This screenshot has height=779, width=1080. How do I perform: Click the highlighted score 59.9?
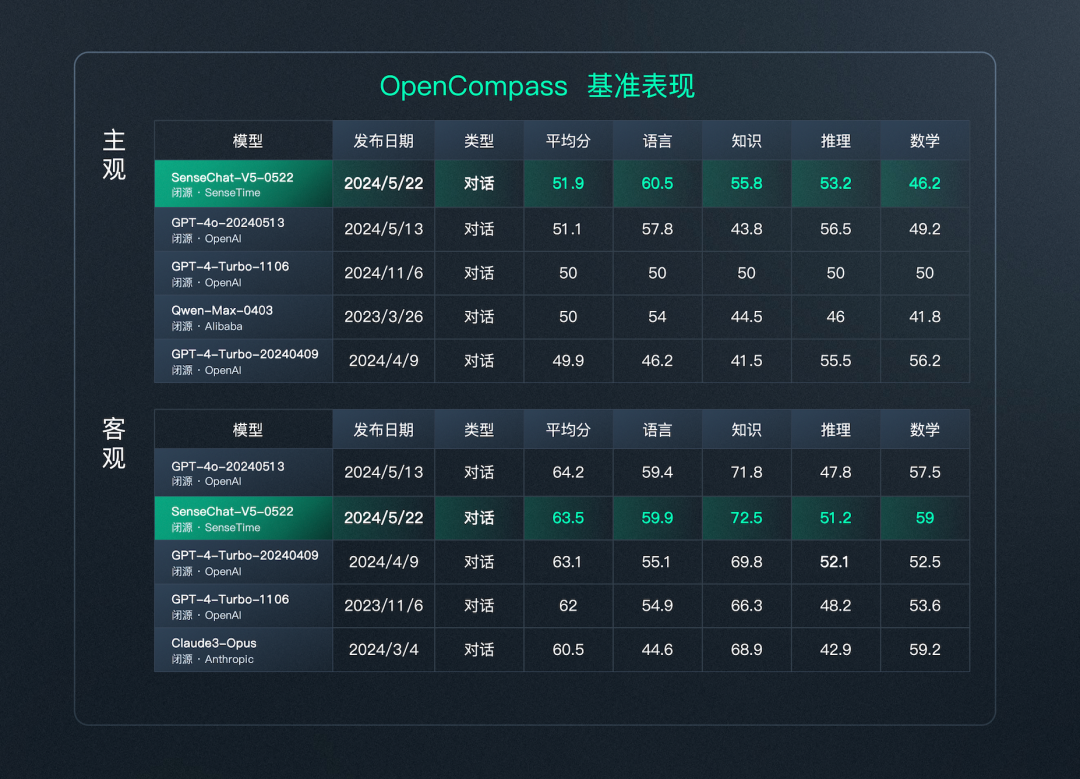pos(657,518)
